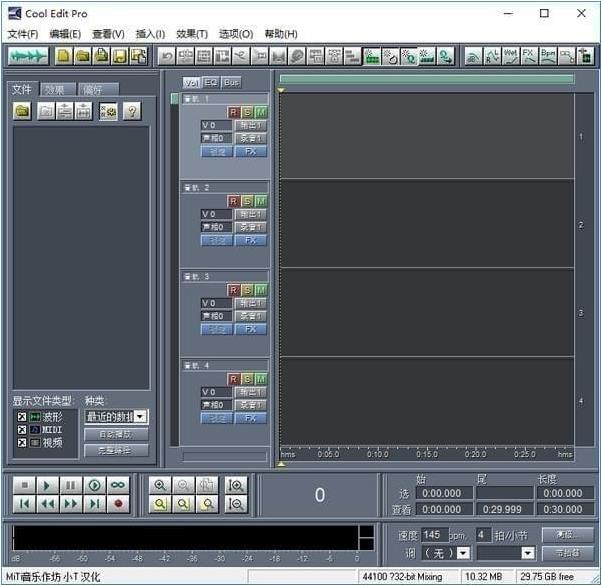
Task: Open the 种类 sort dropdown
Action: click(x=141, y=416)
